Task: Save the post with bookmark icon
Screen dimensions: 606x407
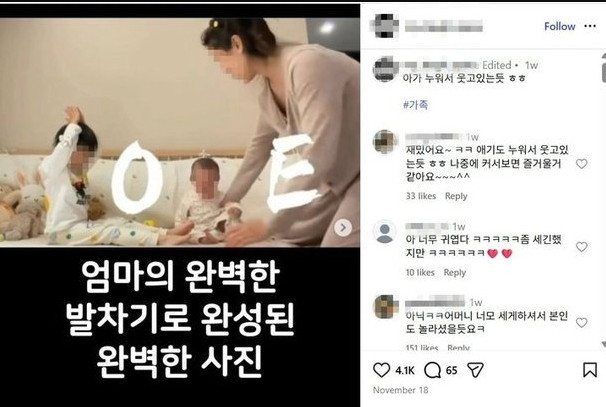Action: 590,370
